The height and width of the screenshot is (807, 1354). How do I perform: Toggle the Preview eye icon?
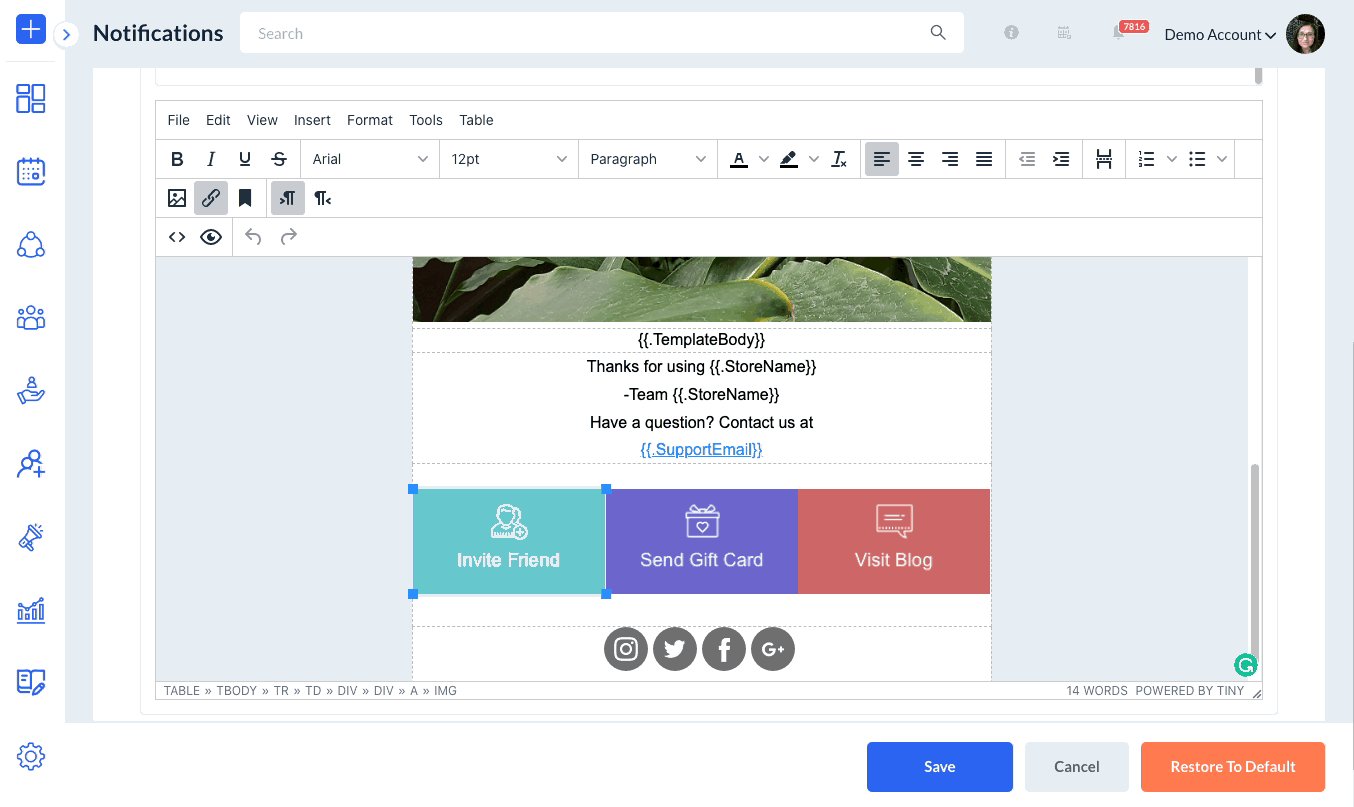211,237
